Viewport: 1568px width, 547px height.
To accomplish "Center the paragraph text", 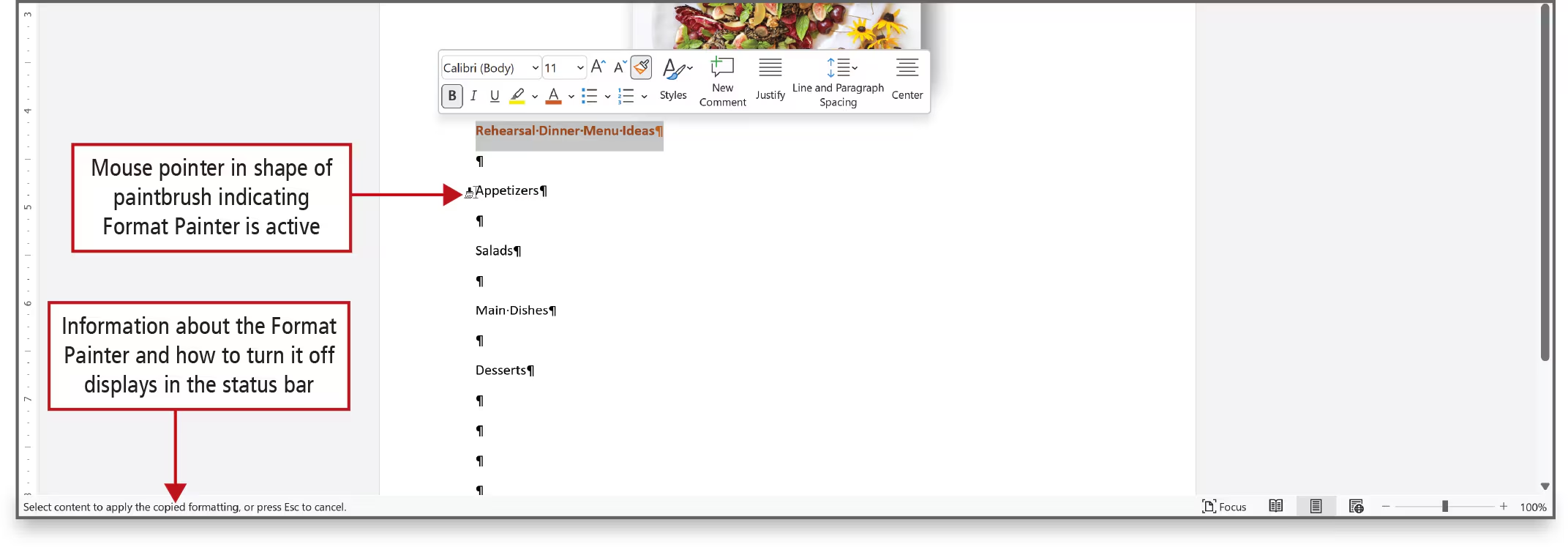I will tap(907, 79).
